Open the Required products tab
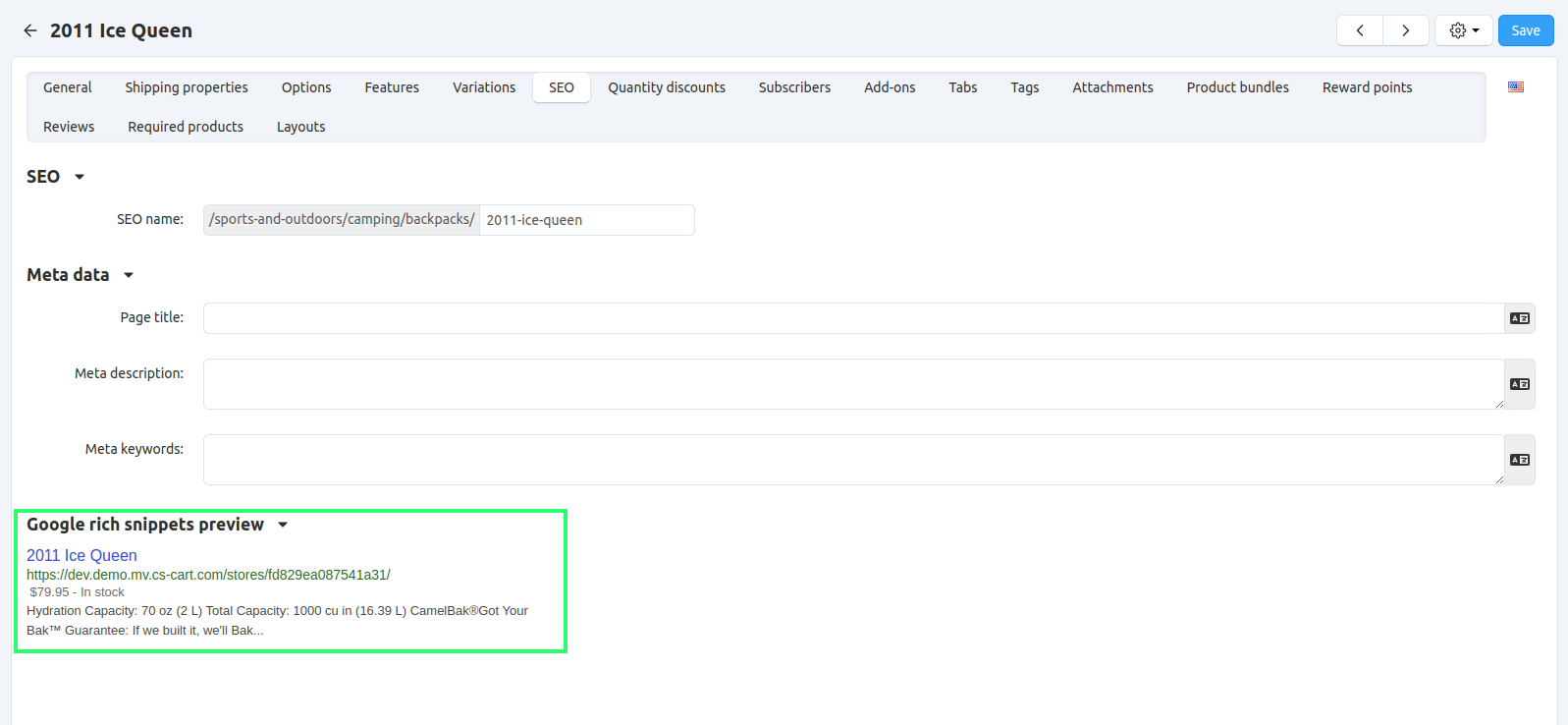Screen dimensions: 1568x725 click(186, 127)
